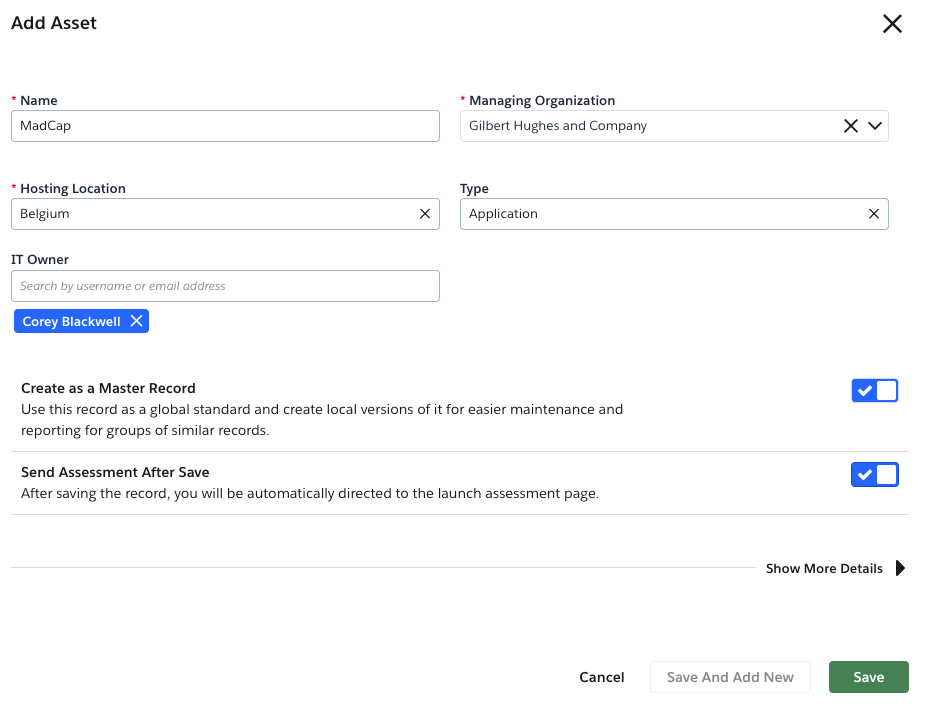Close the Add Asset dialog

(892, 23)
